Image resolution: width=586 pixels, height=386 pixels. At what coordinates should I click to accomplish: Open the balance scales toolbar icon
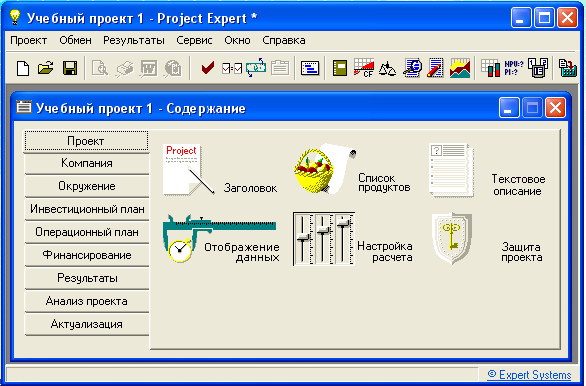click(387, 69)
